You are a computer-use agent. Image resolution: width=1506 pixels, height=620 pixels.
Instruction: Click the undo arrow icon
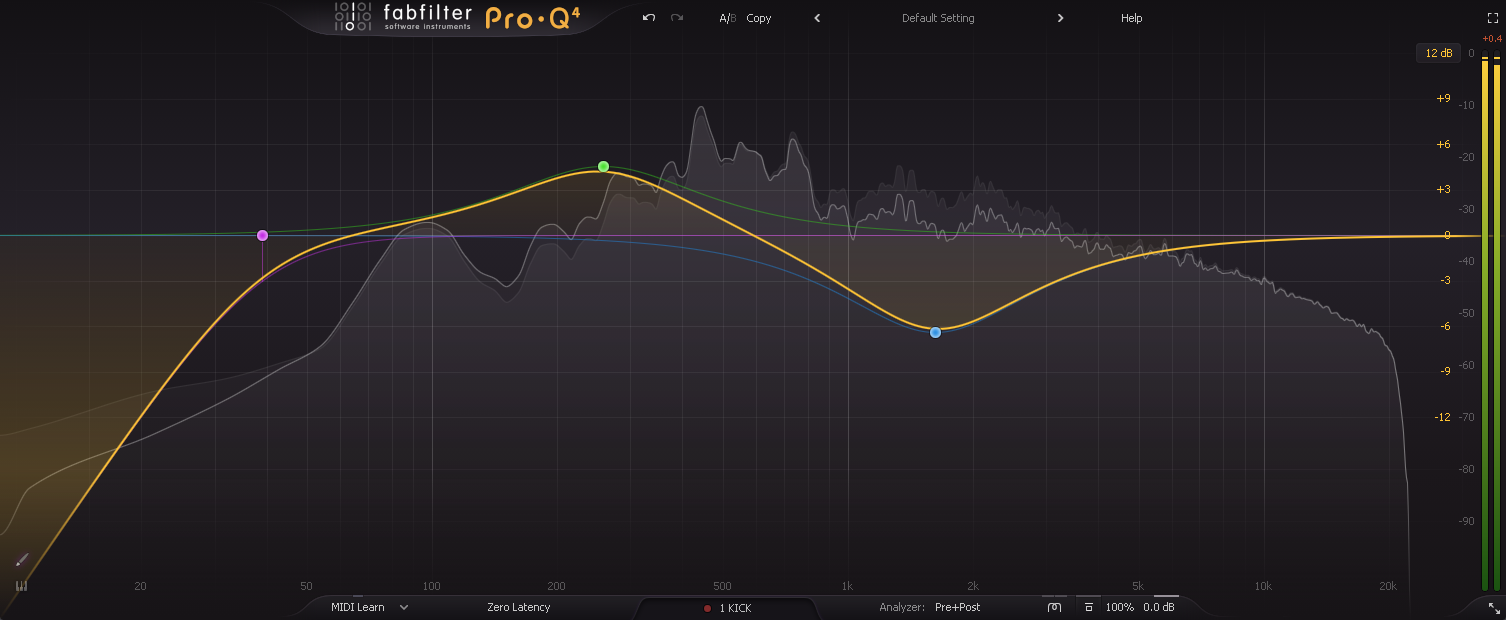649,18
